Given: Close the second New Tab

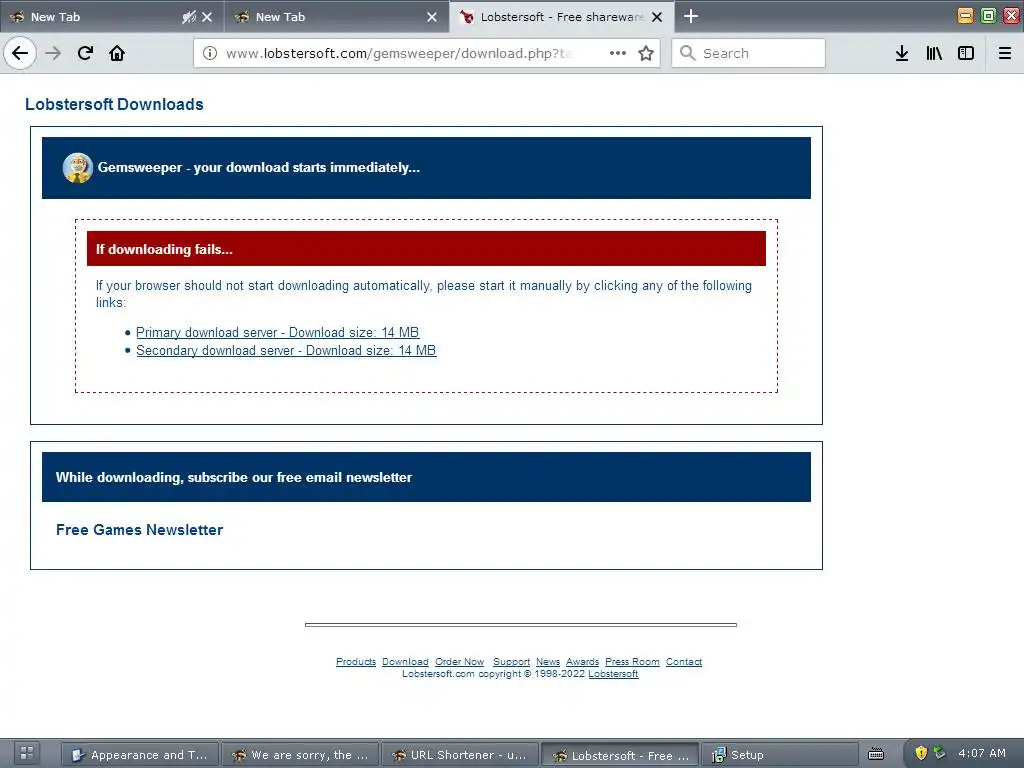Looking at the screenshot, I should (x=432, y=17).
